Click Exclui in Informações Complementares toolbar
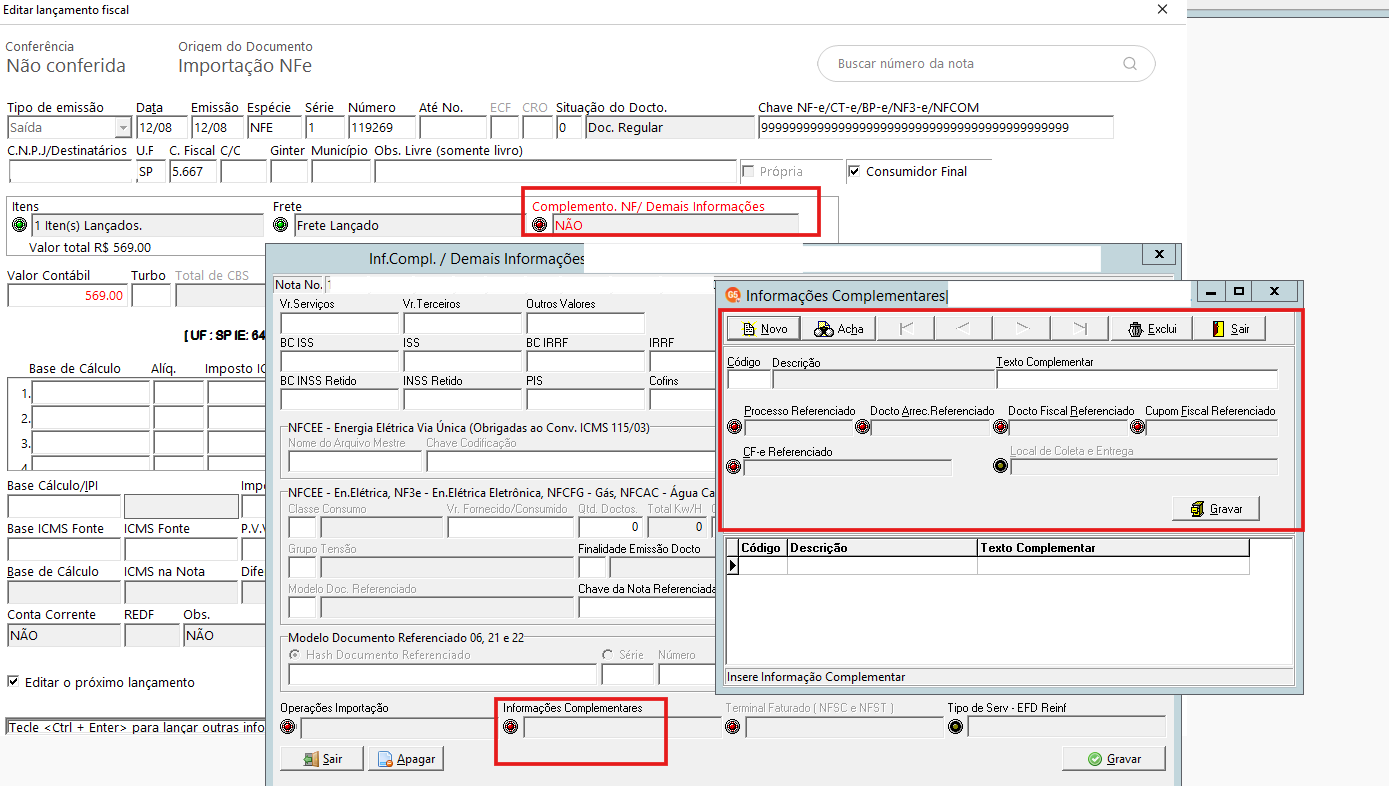Image resolution: width=1389 pixels, height=786 pixels. (1151, 328)
